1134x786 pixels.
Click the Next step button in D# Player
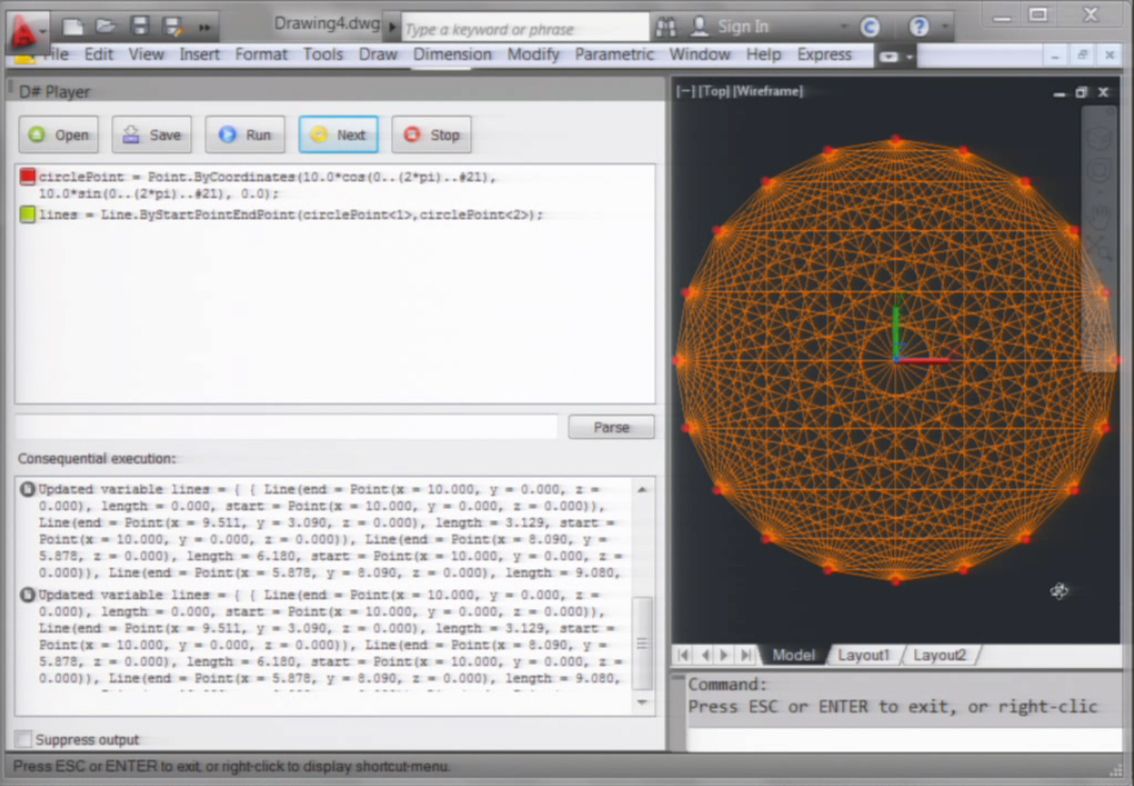[x=338, y=134]
